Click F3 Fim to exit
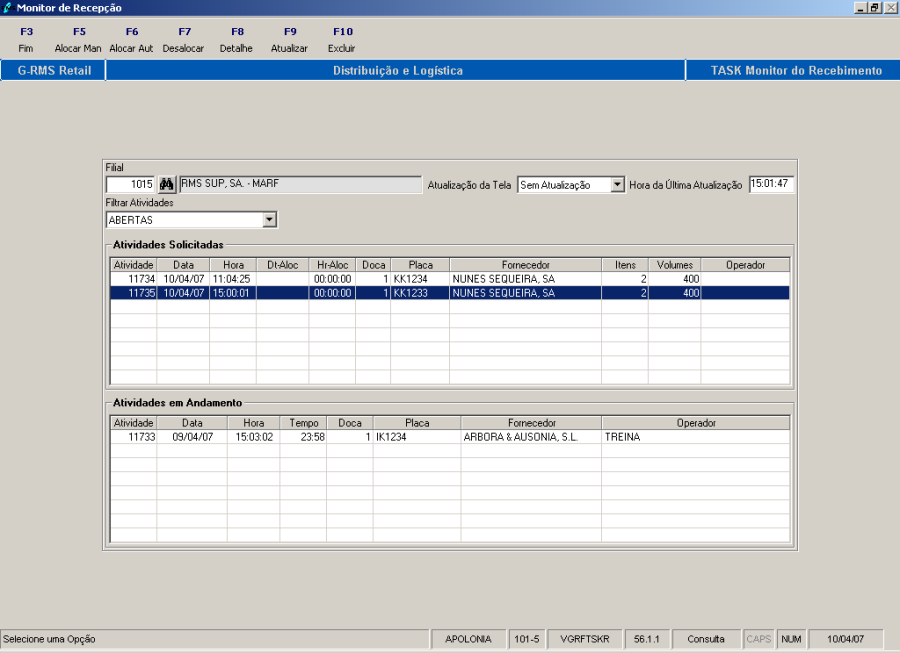Screen dimensions: 900x653 pyautogui.click(x=26, y=40)
